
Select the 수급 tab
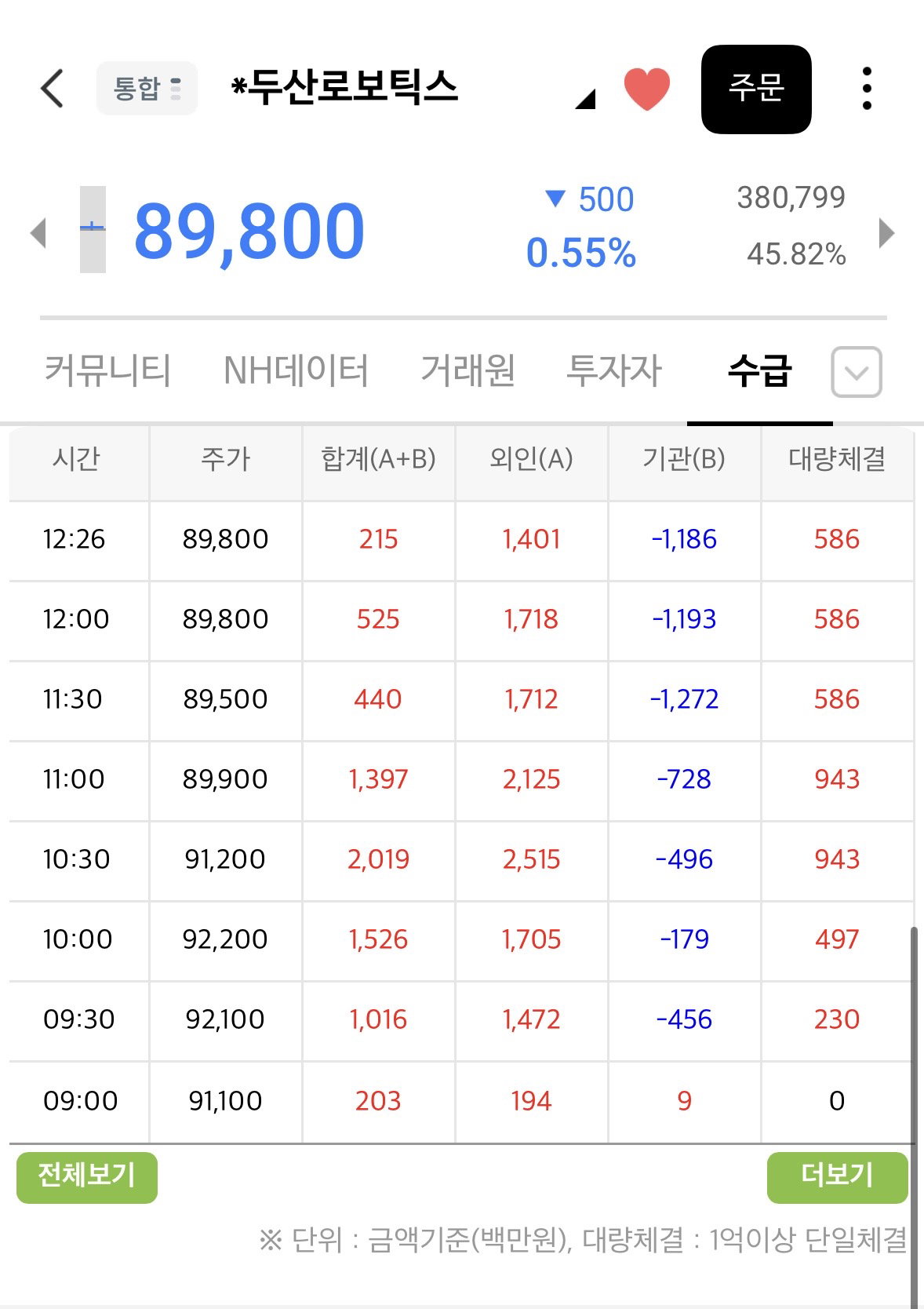click(759, 370)
